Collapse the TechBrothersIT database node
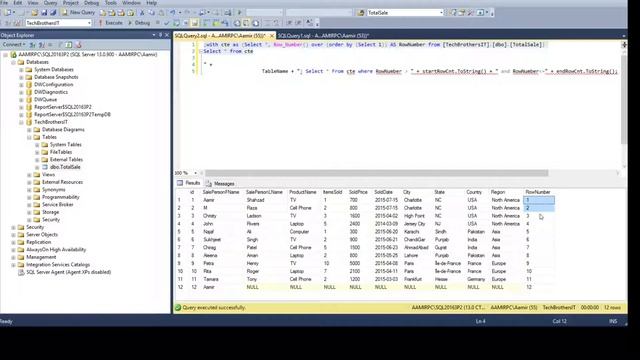Viewport: 640px width, 360px height. [x=21, y=122]
